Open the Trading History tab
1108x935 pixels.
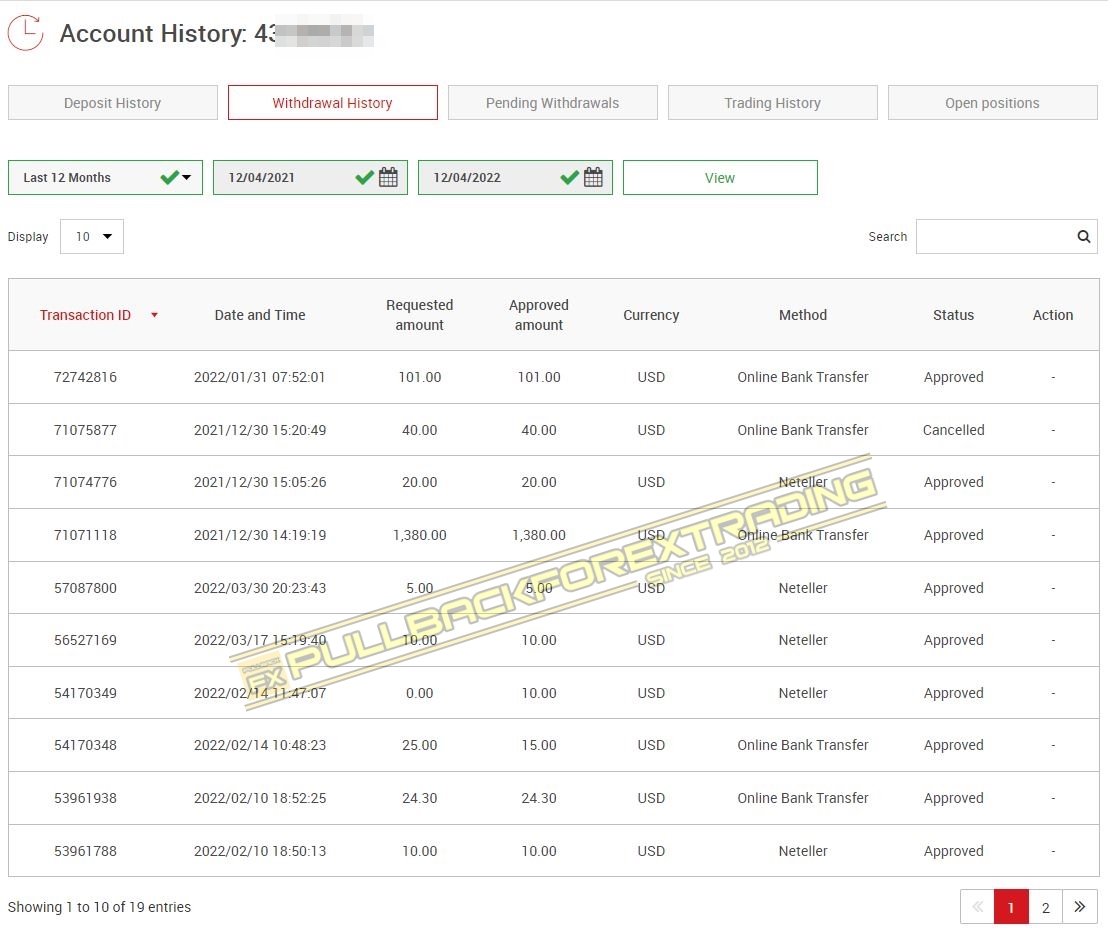pyautogui.click(x=772, y=103)
